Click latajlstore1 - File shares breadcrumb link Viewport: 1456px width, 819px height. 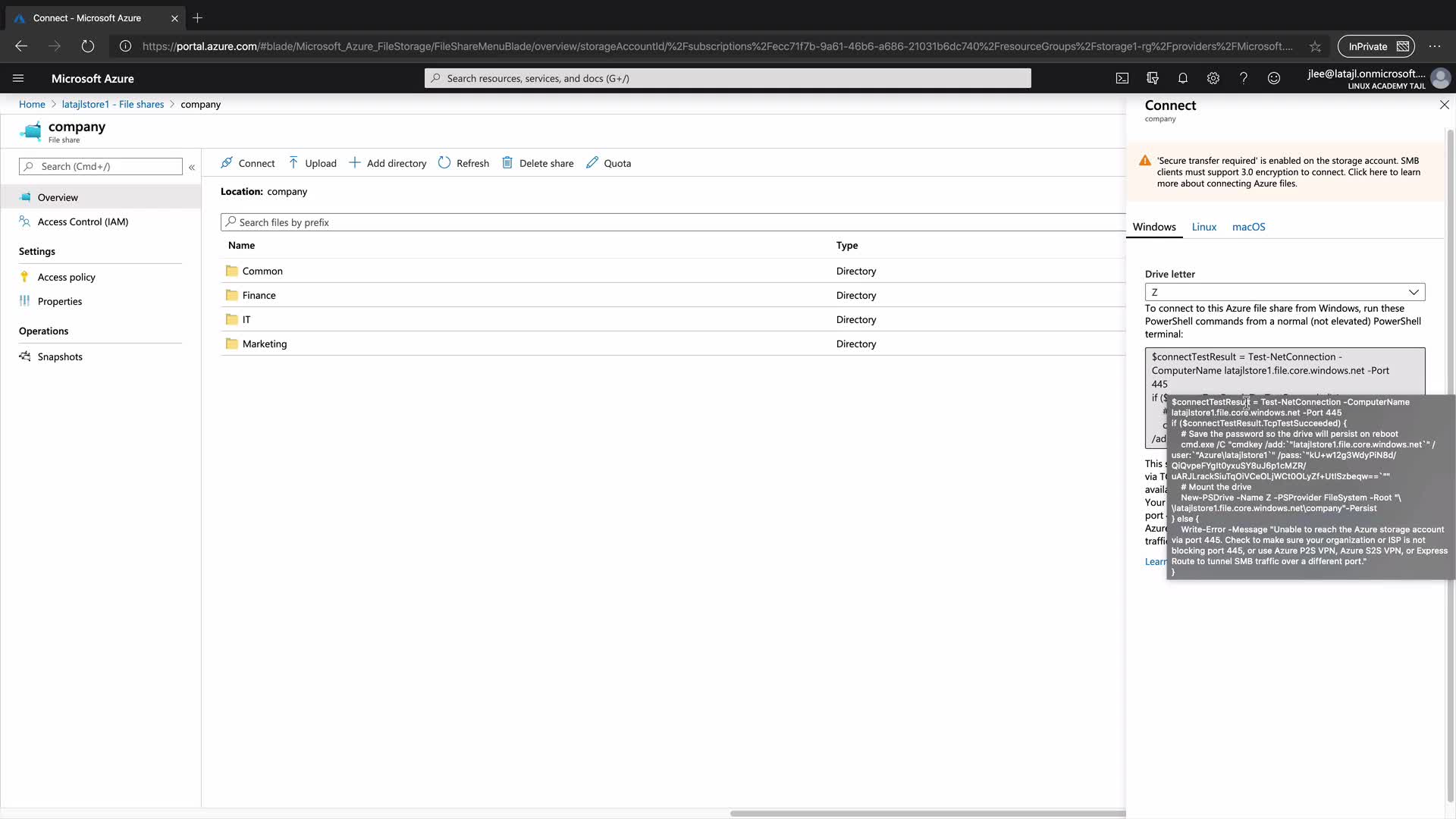[113, 105]
